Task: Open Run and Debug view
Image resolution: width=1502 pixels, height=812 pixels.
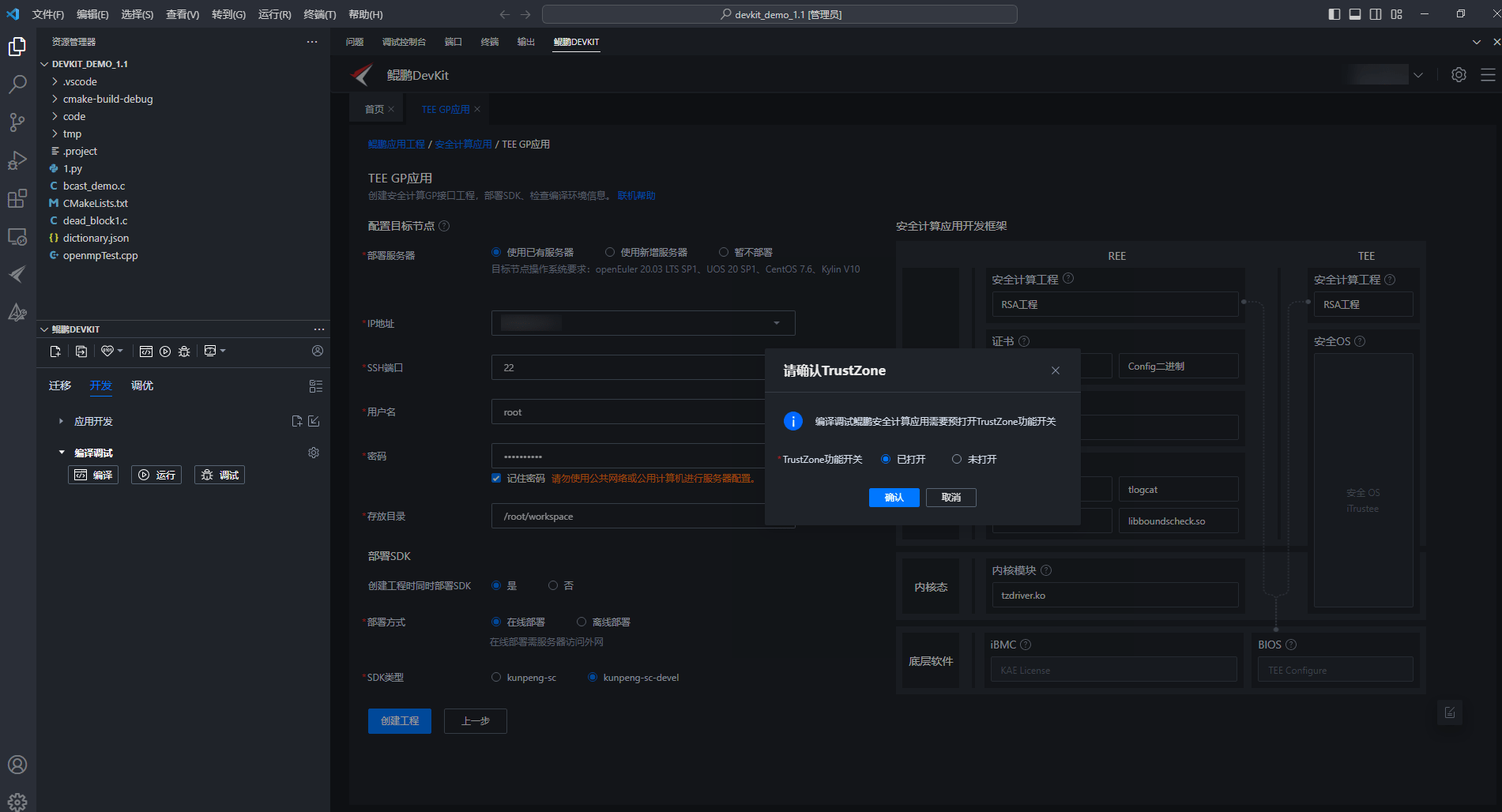Action: coord(17,160)
